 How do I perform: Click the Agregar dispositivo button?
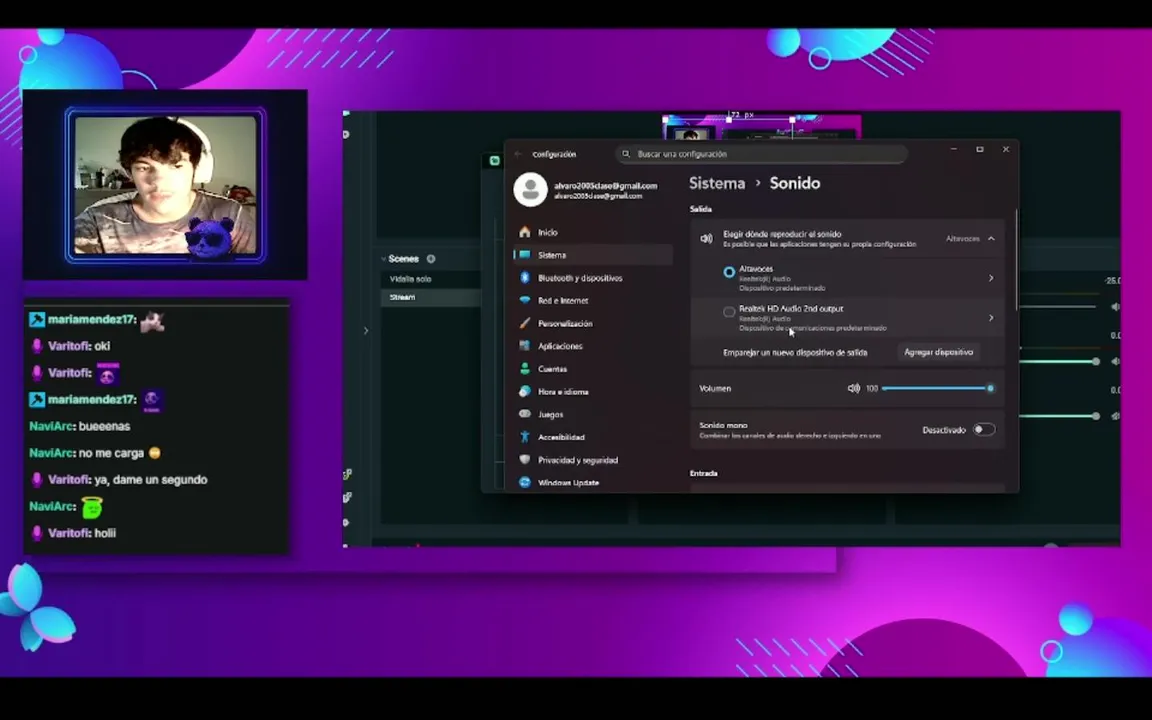938,353
